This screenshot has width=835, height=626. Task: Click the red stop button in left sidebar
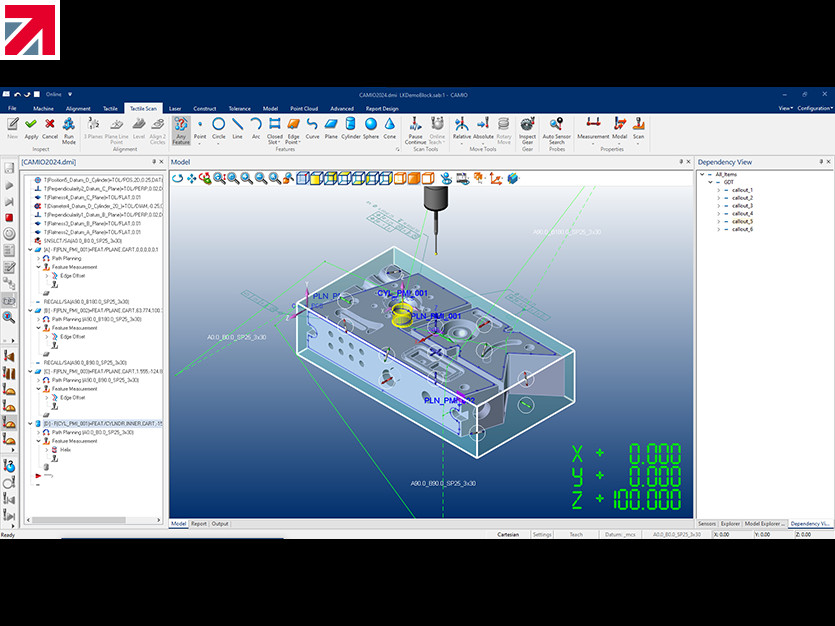pyautogui.click(x=9, y=218)
